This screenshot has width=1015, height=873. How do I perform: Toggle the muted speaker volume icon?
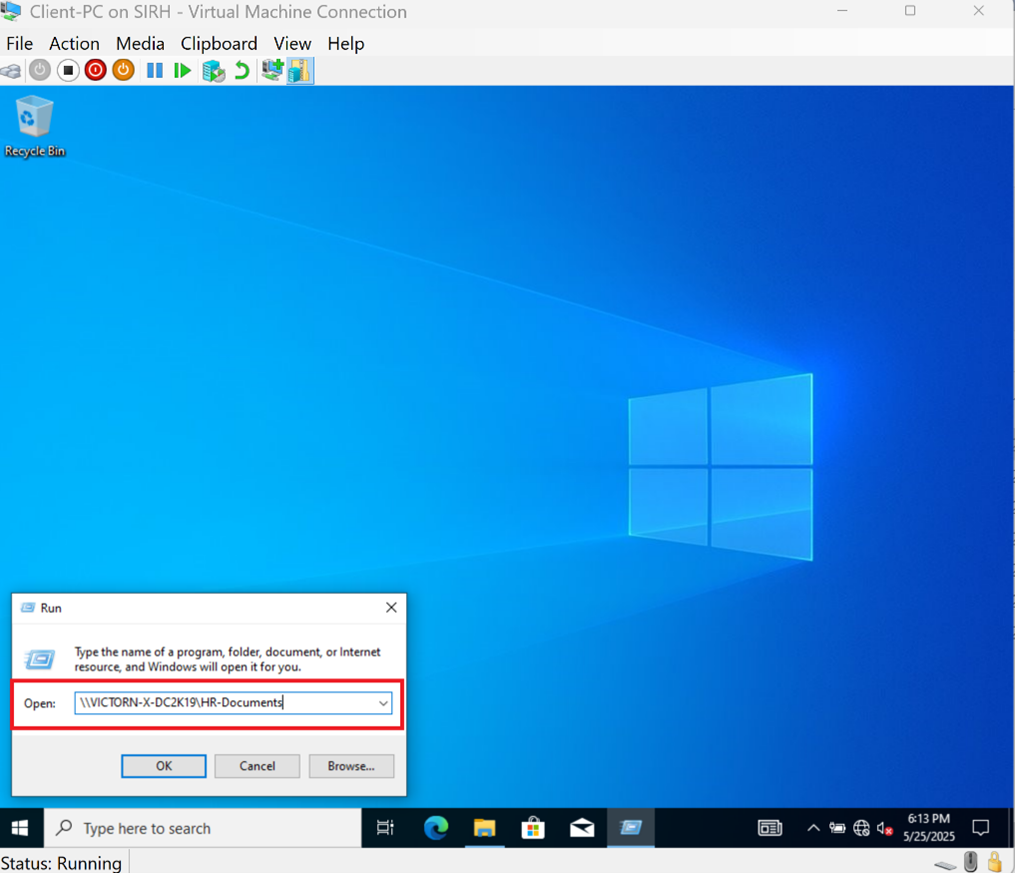[885, 828]
